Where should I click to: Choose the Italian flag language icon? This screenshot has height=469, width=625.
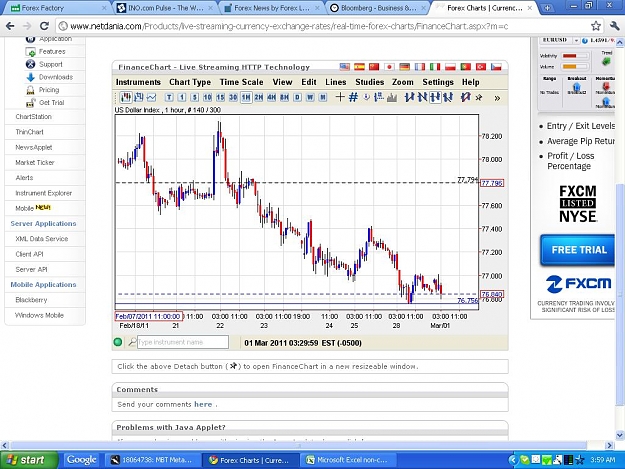[434, 67]
